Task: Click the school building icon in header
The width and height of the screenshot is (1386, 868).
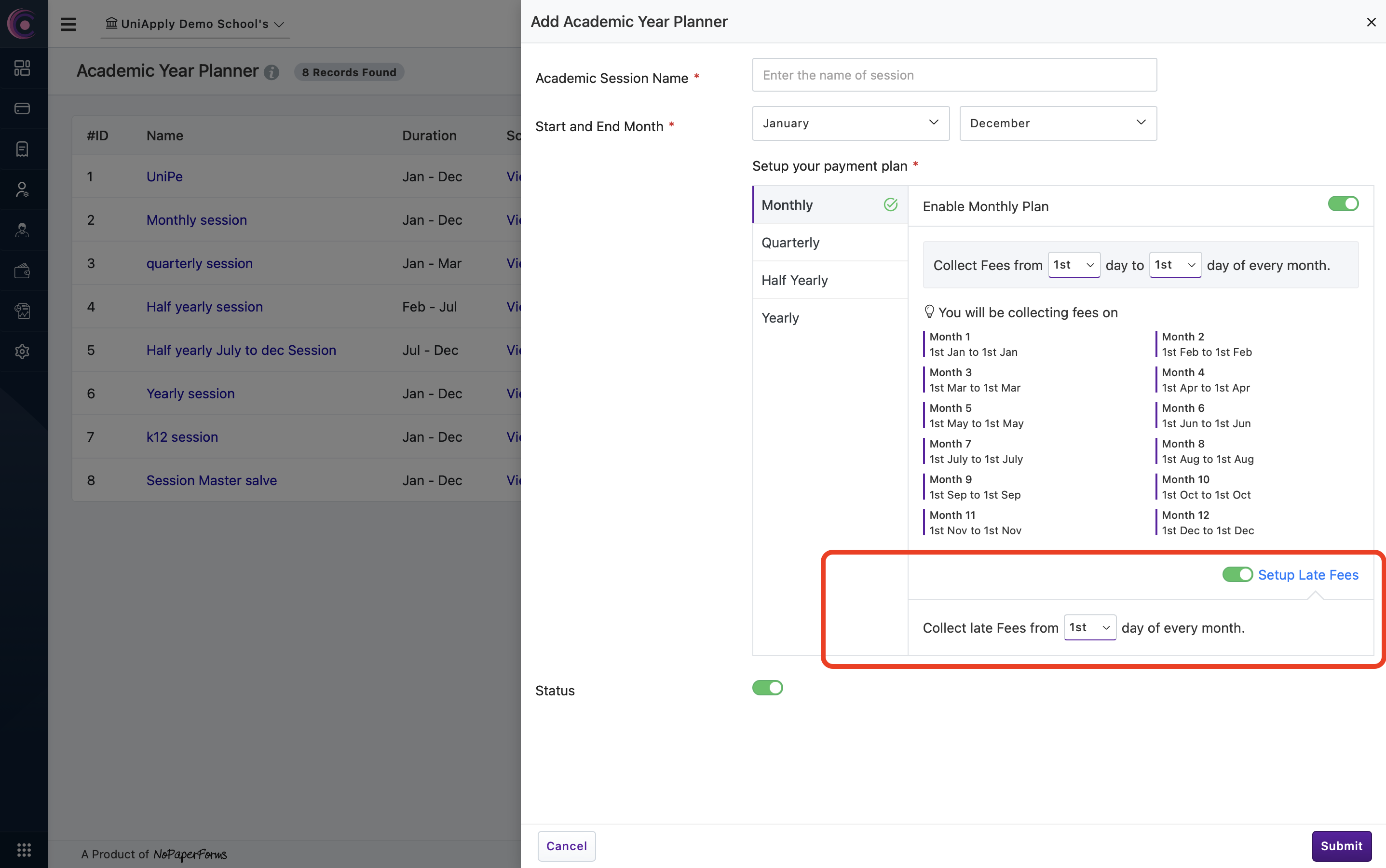Action: point(111,23)
